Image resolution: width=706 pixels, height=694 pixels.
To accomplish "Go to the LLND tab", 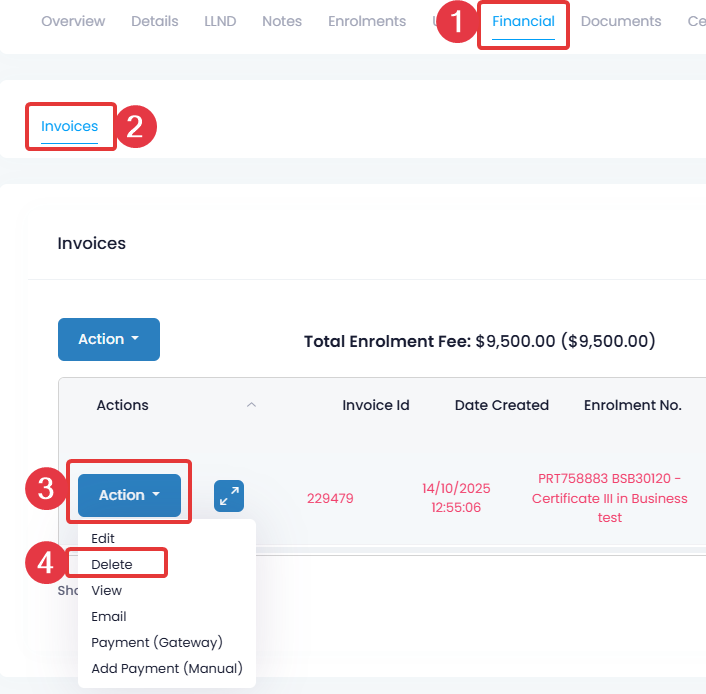I will [x=220, y=21].
